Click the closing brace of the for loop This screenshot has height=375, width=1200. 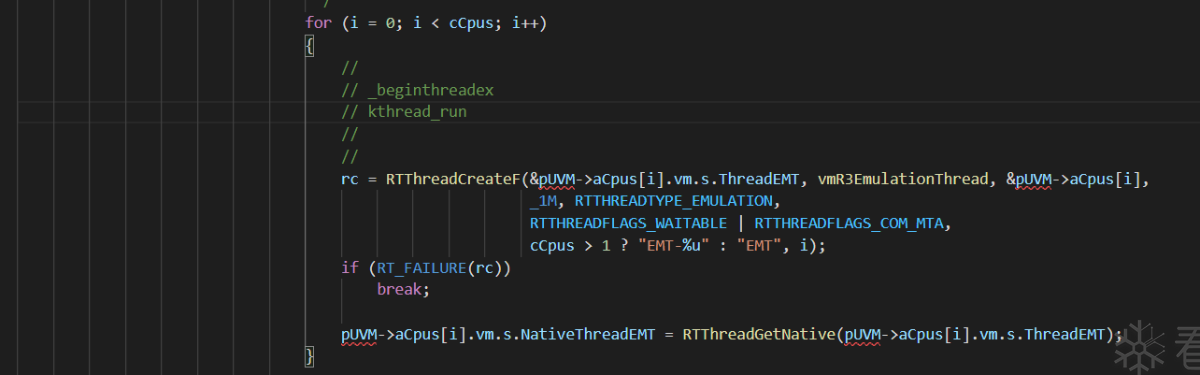pyautogui.click(x=310, y=357)
